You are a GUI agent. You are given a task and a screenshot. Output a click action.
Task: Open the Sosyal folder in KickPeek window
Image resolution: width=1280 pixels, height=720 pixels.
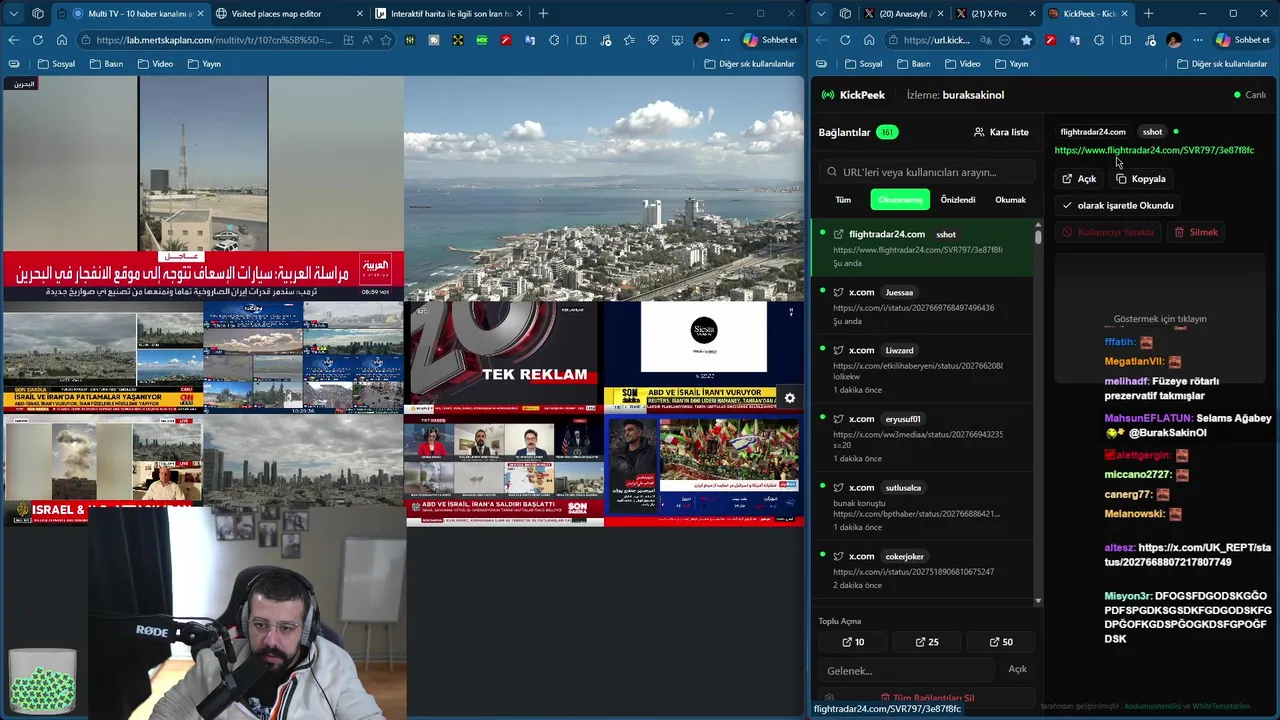pyautogui.click(x=863, y=64)
